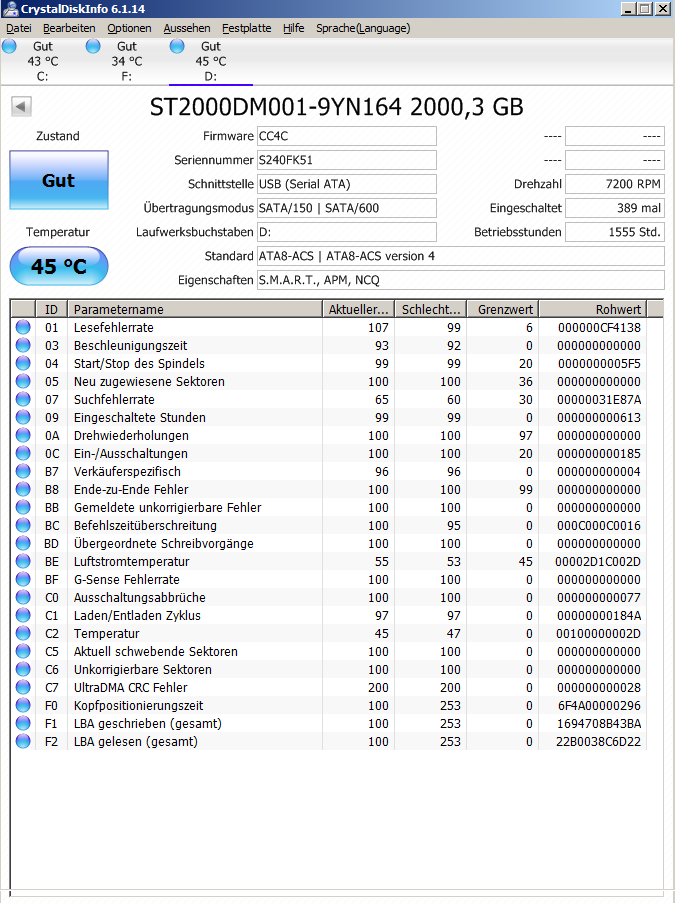Image resolution: width=675 pixels, height=903 pixels.
Task: Click status orb of Luftstromtemperatur row
Action: (x=23, y=561)
